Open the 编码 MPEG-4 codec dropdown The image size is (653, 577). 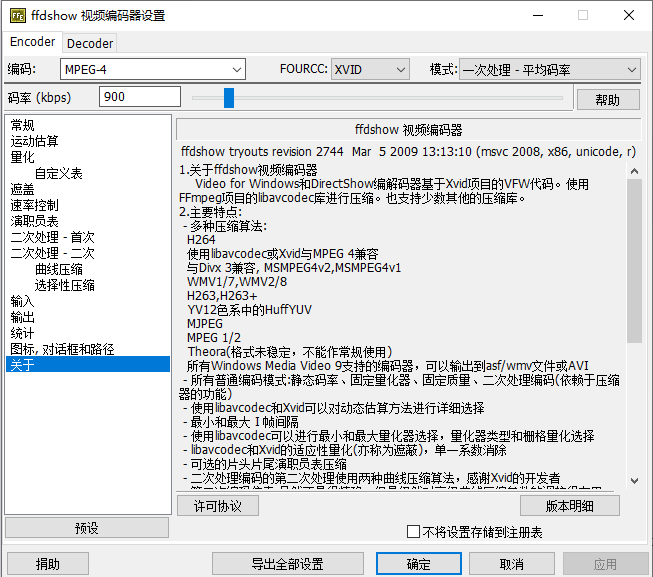point(153,69)
